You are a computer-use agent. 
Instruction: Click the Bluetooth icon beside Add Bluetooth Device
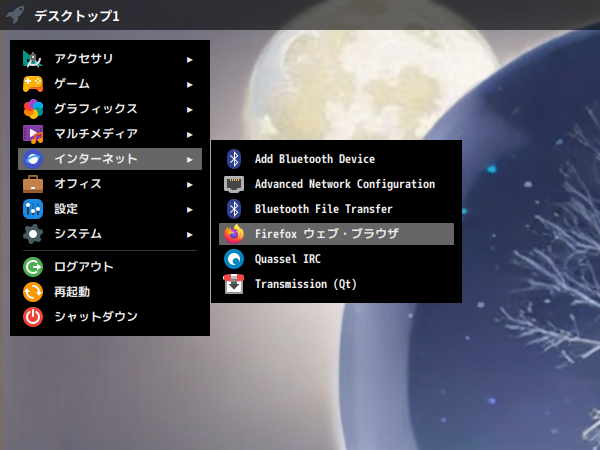click(234, 159)
